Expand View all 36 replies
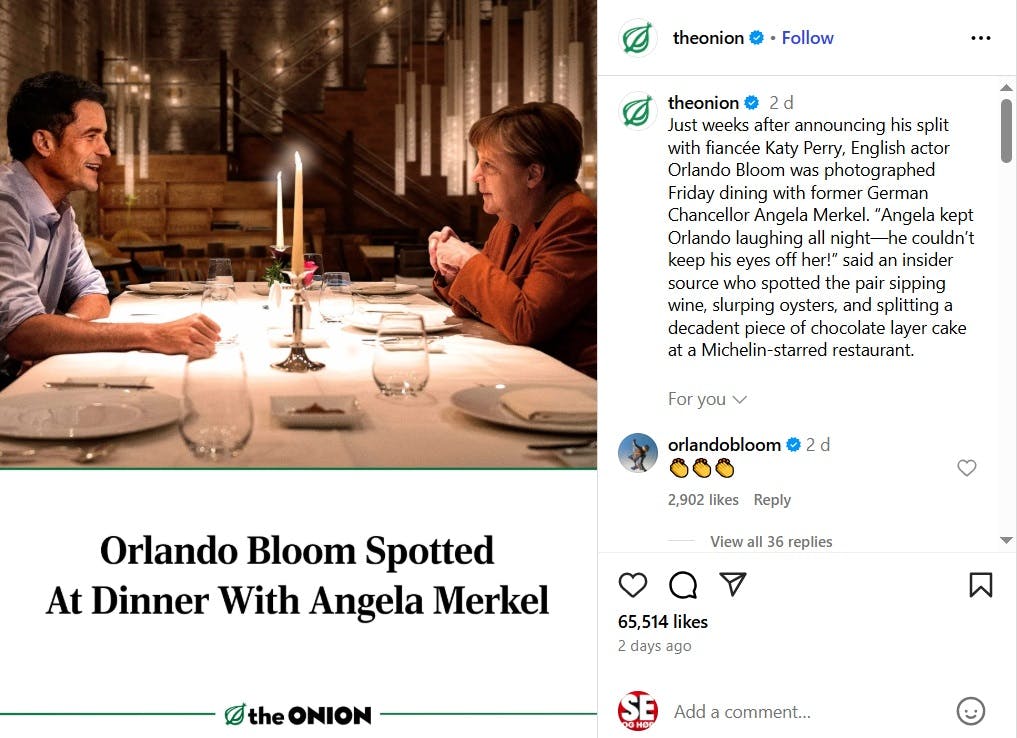 (771, 542)
